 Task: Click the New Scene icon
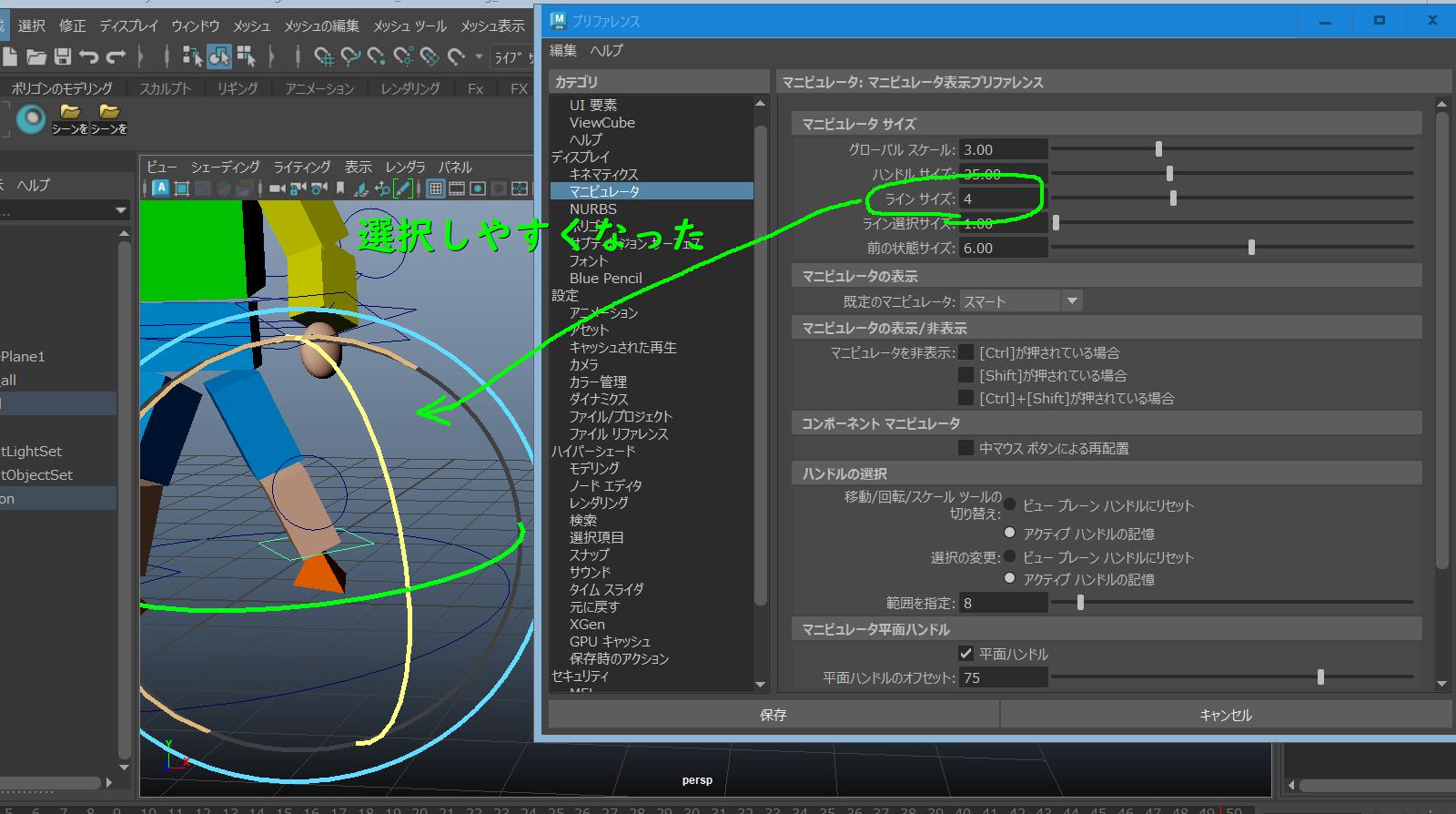[9, 56]
